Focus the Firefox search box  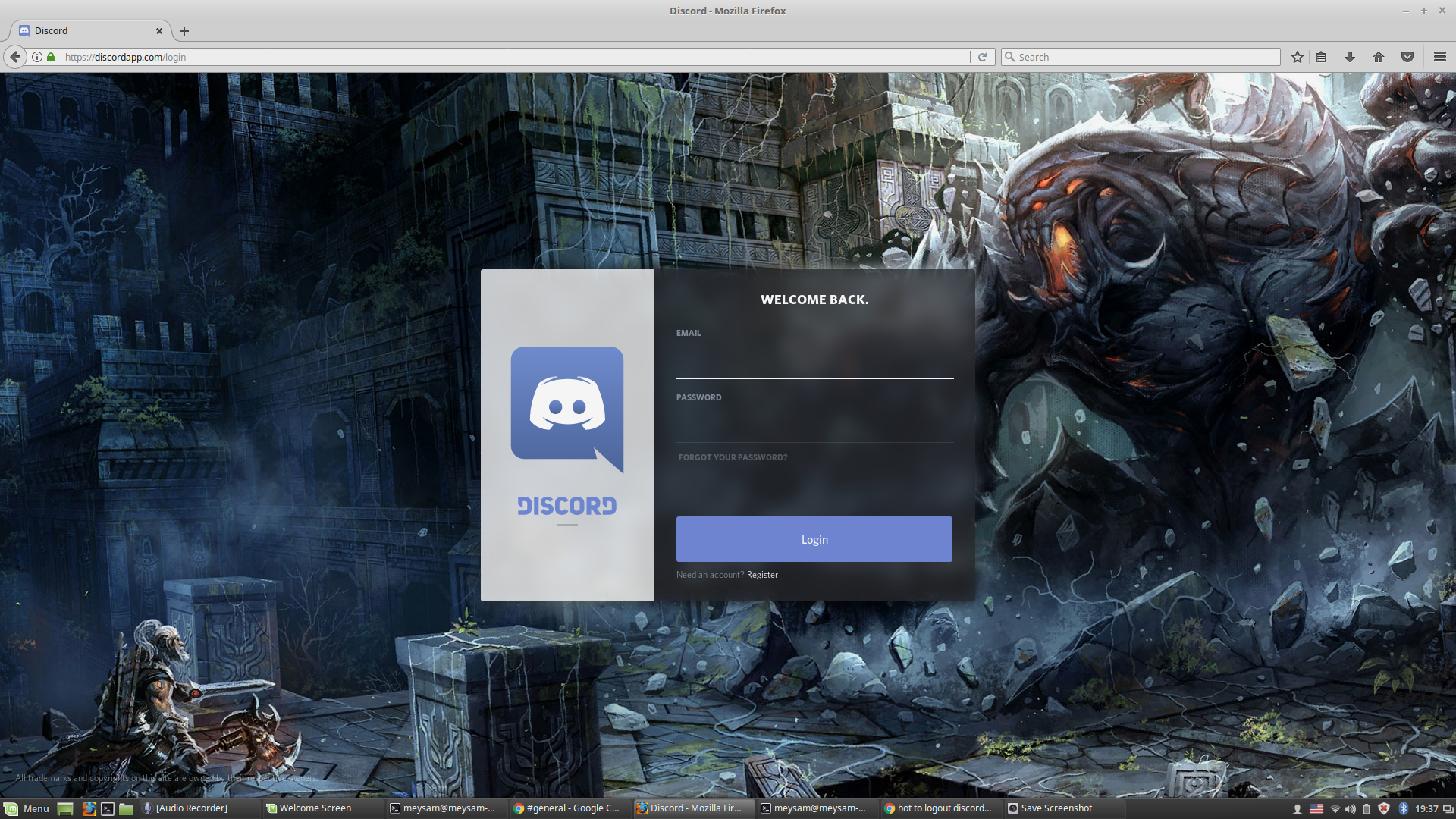[1145, 57]
